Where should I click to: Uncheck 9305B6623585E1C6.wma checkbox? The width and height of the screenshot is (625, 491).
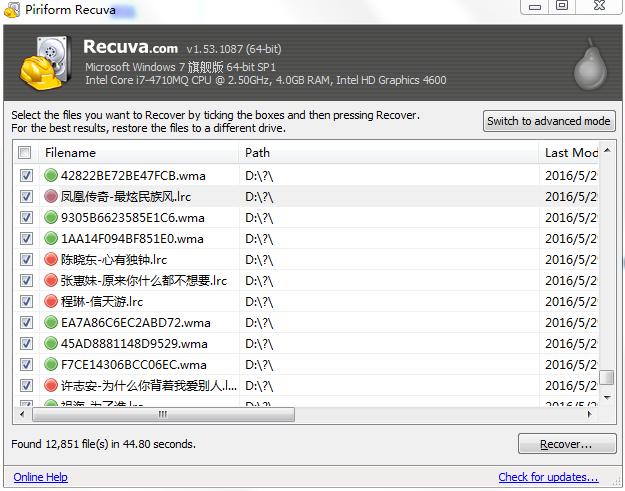point(26,218)
